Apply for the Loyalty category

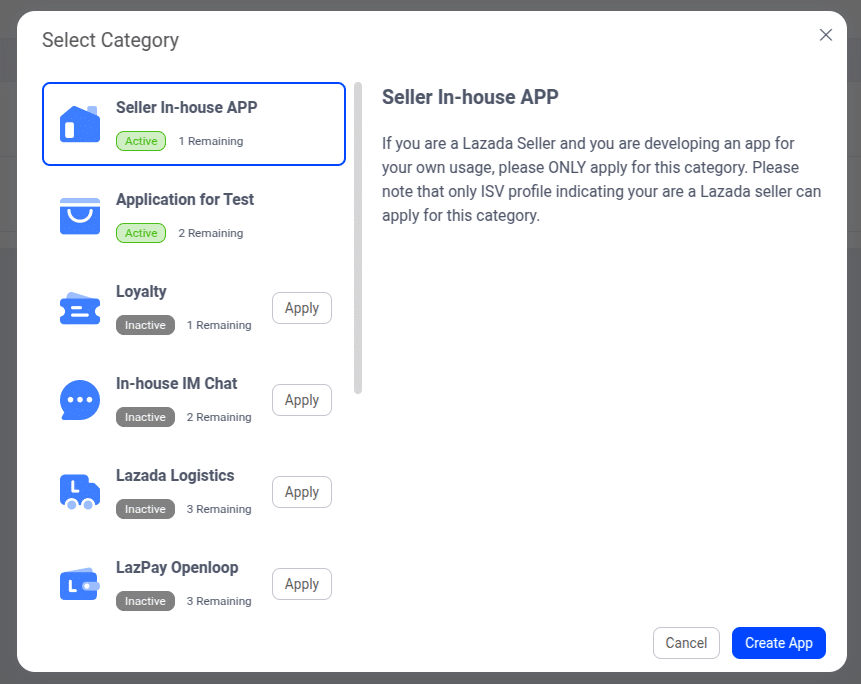pos(301,308)
